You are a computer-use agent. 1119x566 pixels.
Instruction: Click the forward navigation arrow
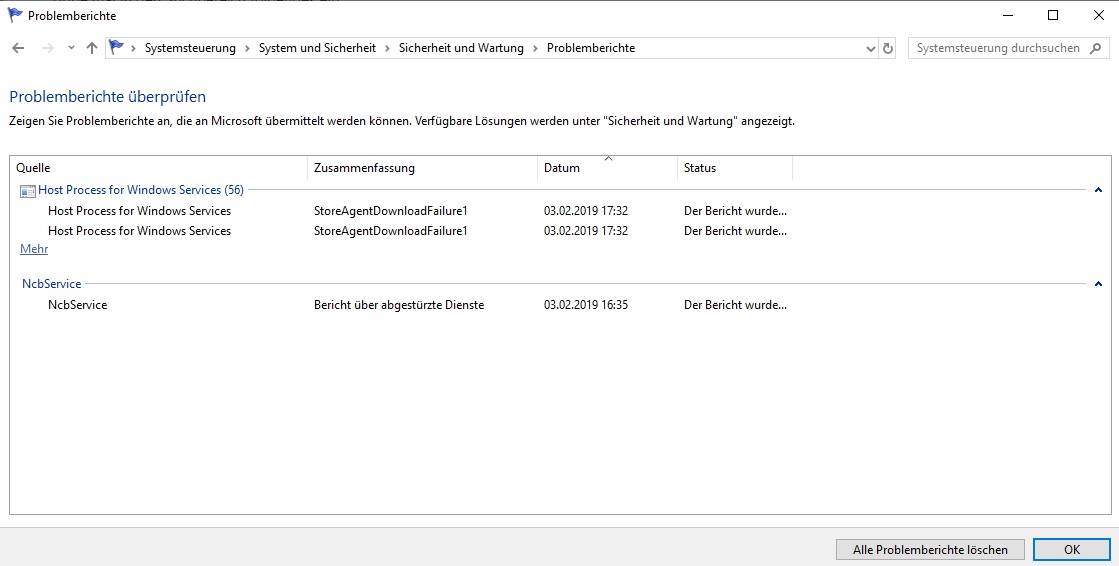(48, 48)
